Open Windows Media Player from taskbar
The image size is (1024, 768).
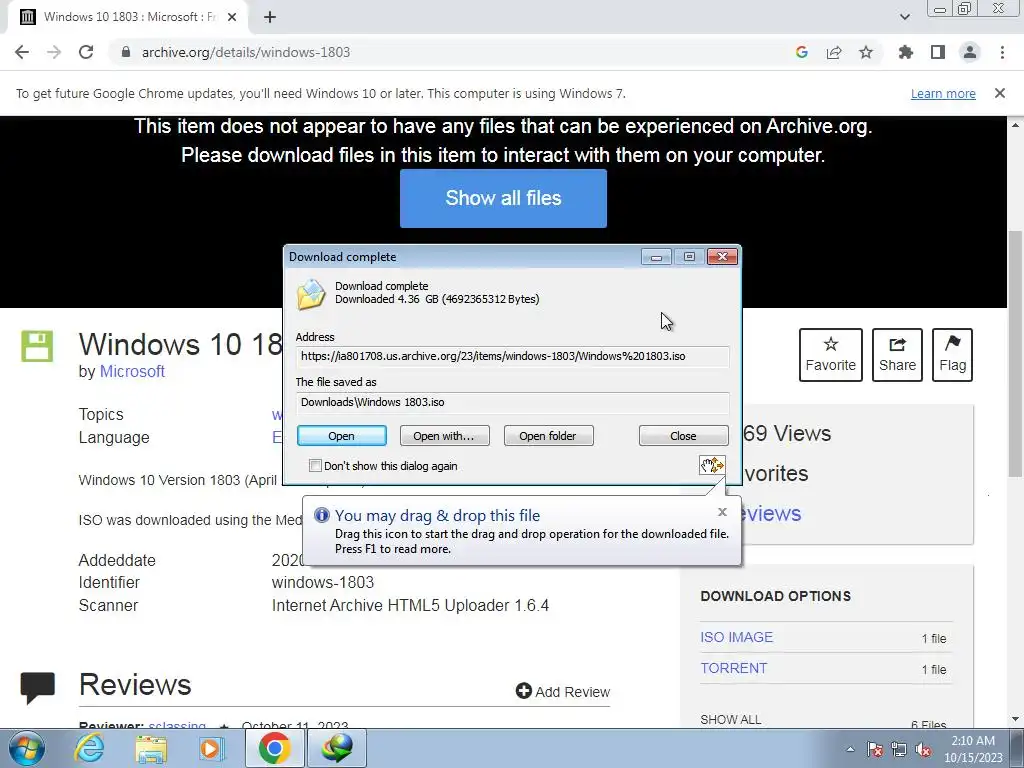211,748
